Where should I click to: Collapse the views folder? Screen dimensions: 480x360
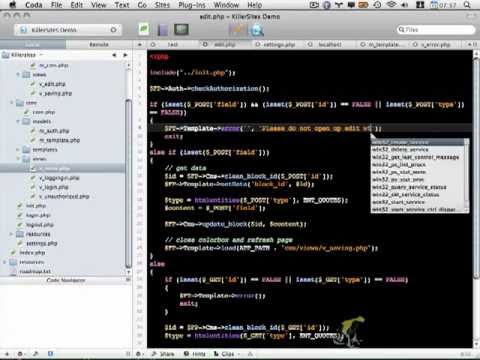pyautogui.click(x=18, y=75)
